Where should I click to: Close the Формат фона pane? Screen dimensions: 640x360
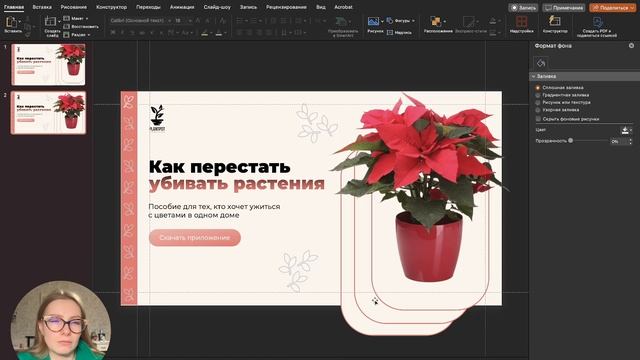[x=631, y=46]
